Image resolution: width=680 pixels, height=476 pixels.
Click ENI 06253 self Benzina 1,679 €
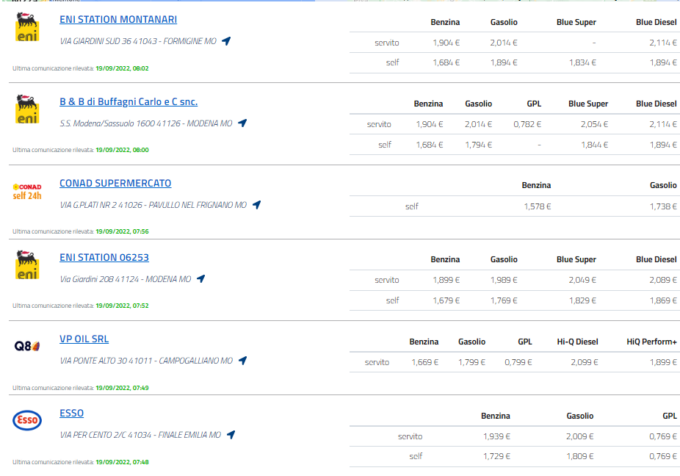446,300
